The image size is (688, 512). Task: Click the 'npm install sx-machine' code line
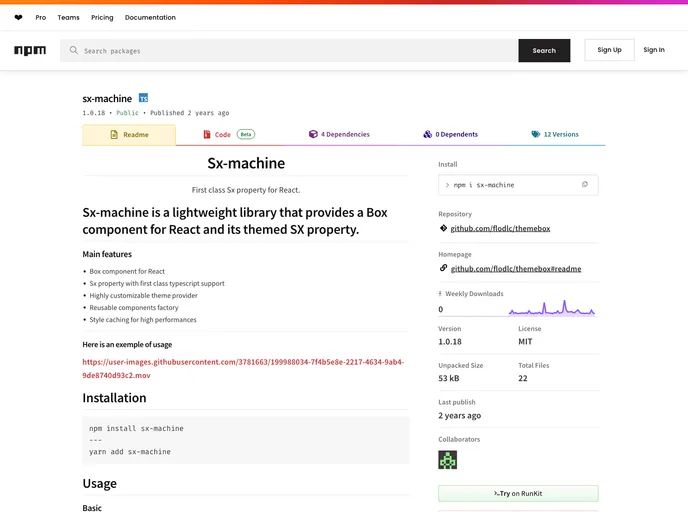click(x=136, y=428)
